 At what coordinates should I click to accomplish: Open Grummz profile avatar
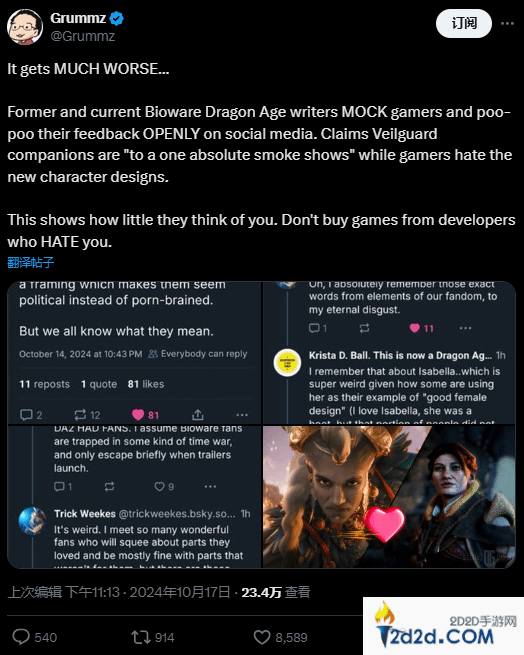(x=25, y=27)
